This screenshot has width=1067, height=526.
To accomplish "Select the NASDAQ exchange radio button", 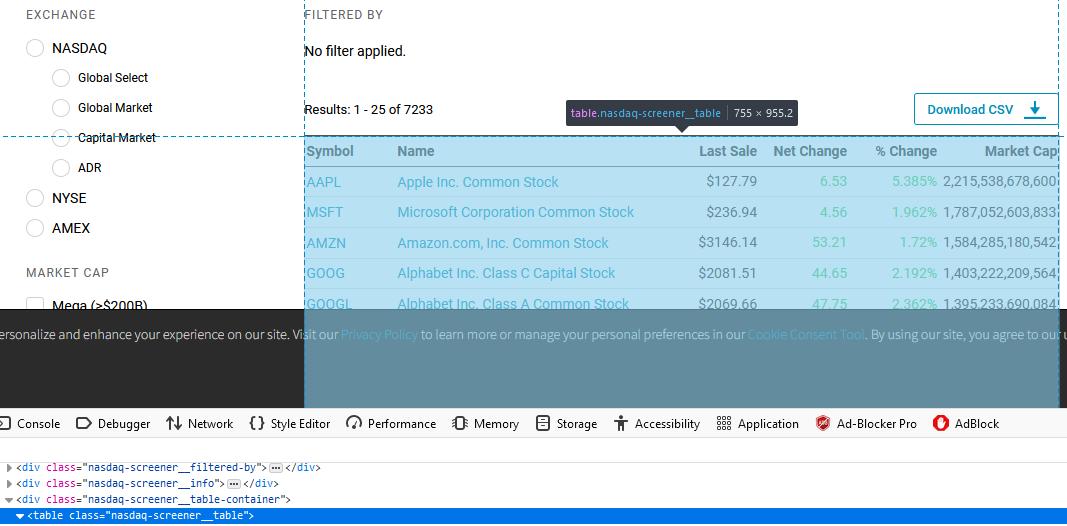I will point(35,48).
